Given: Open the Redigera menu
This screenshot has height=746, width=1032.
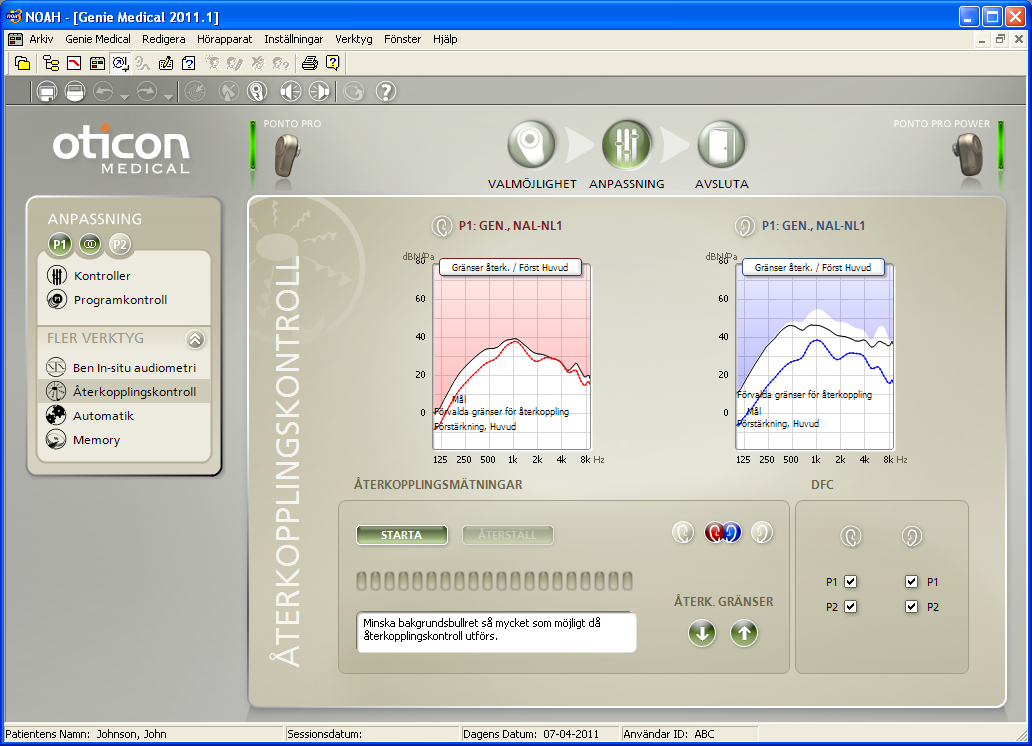Looking at the screenshot, I should [x=163, y=40].
